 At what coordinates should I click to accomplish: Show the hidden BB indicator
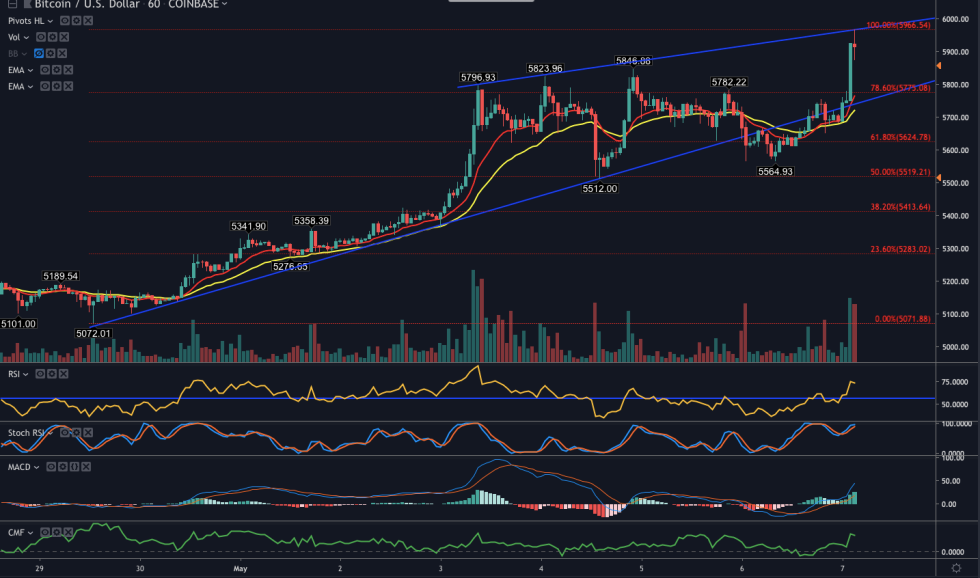(x=40, y=52)
